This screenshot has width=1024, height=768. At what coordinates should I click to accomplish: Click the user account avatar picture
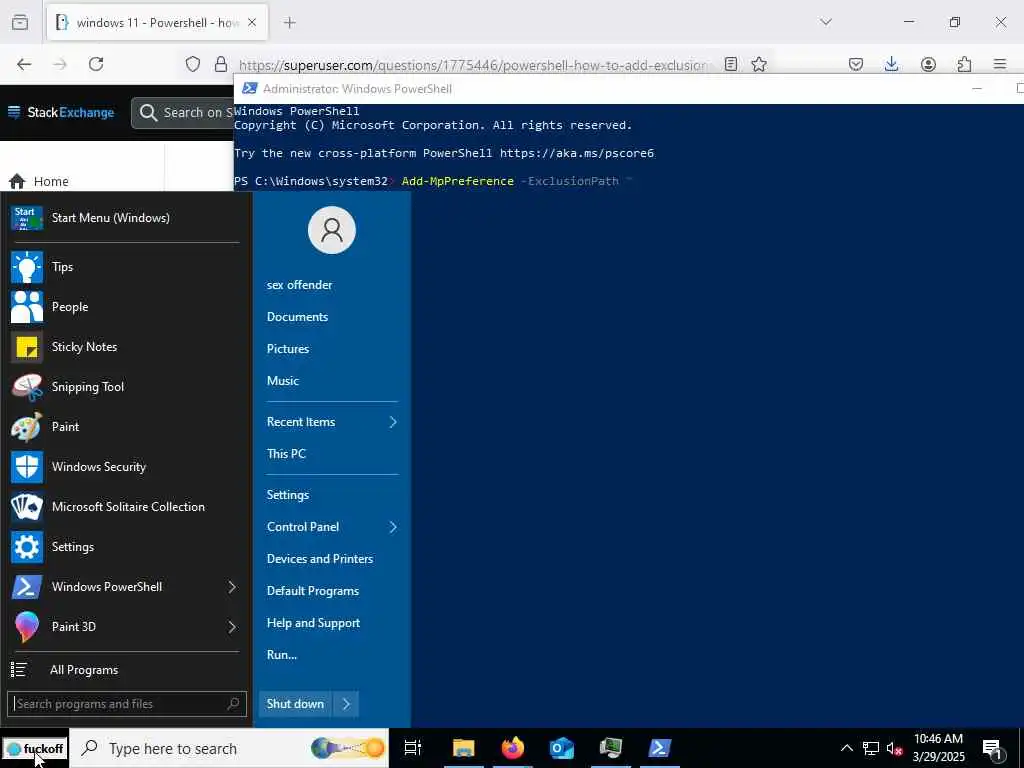332,230
